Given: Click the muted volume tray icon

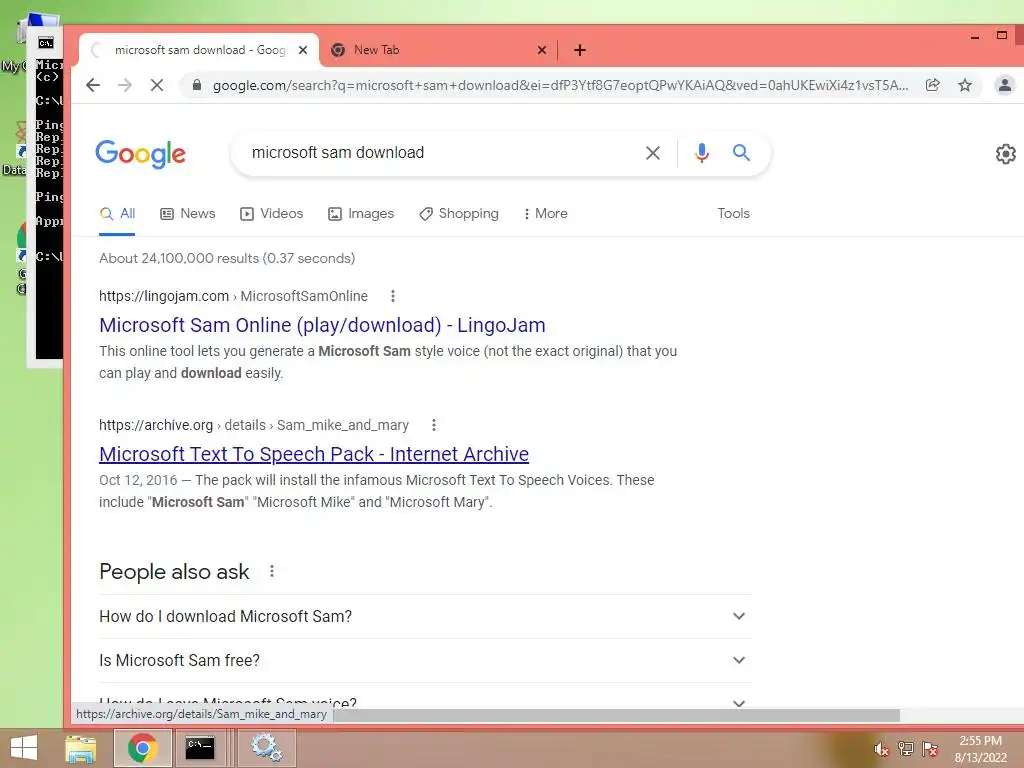Looking at the screenshot, I should coord(882,749).
